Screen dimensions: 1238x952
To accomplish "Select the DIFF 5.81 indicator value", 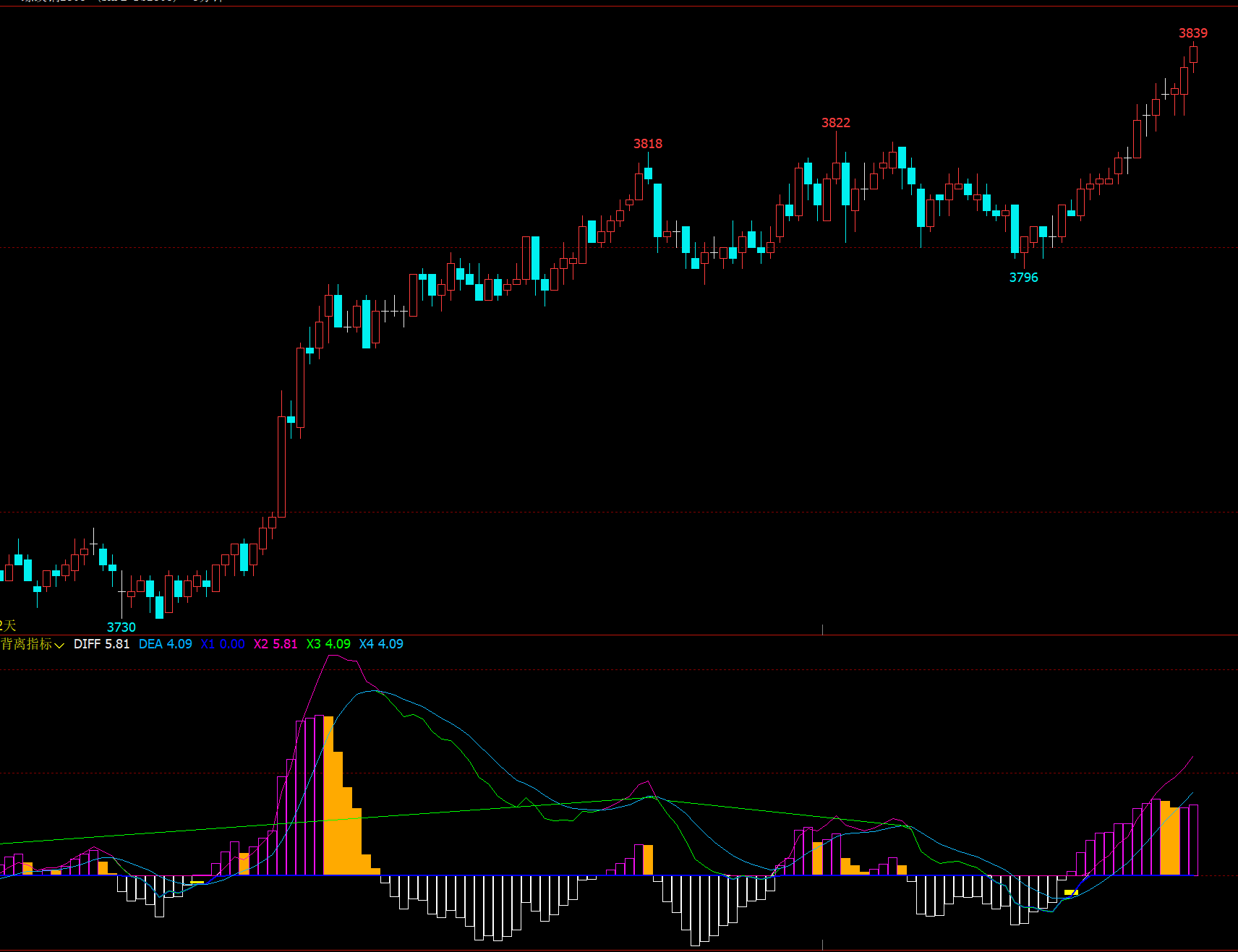I will tap(101, 644).
